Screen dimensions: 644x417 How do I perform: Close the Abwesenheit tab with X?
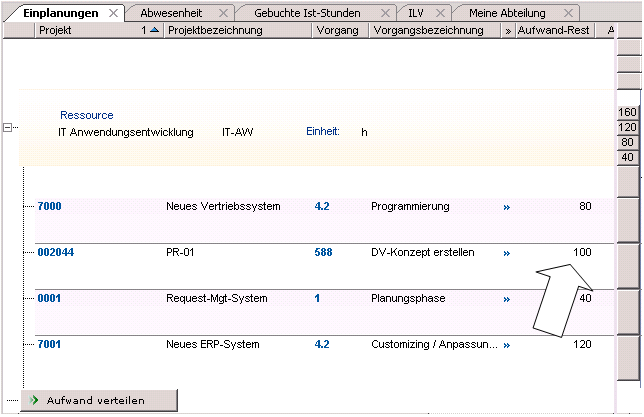coord(223,13)
